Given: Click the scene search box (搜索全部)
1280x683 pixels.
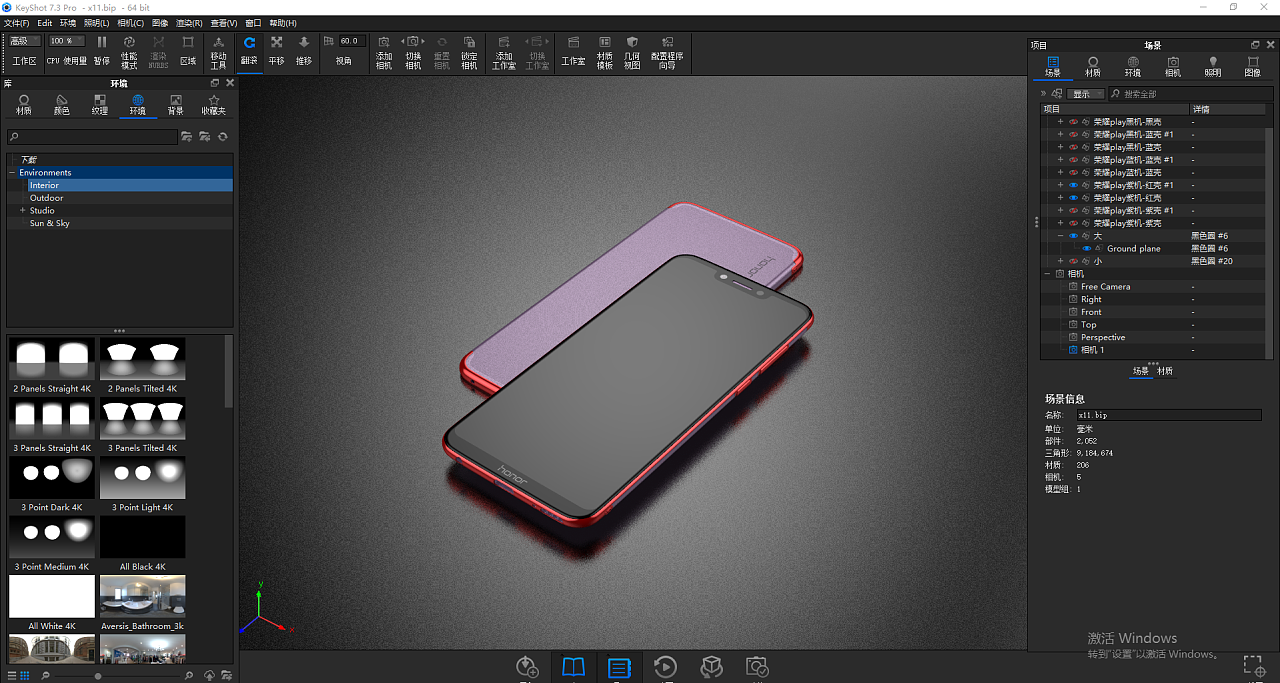Looking at the screenshot, I should [1191, 94].
